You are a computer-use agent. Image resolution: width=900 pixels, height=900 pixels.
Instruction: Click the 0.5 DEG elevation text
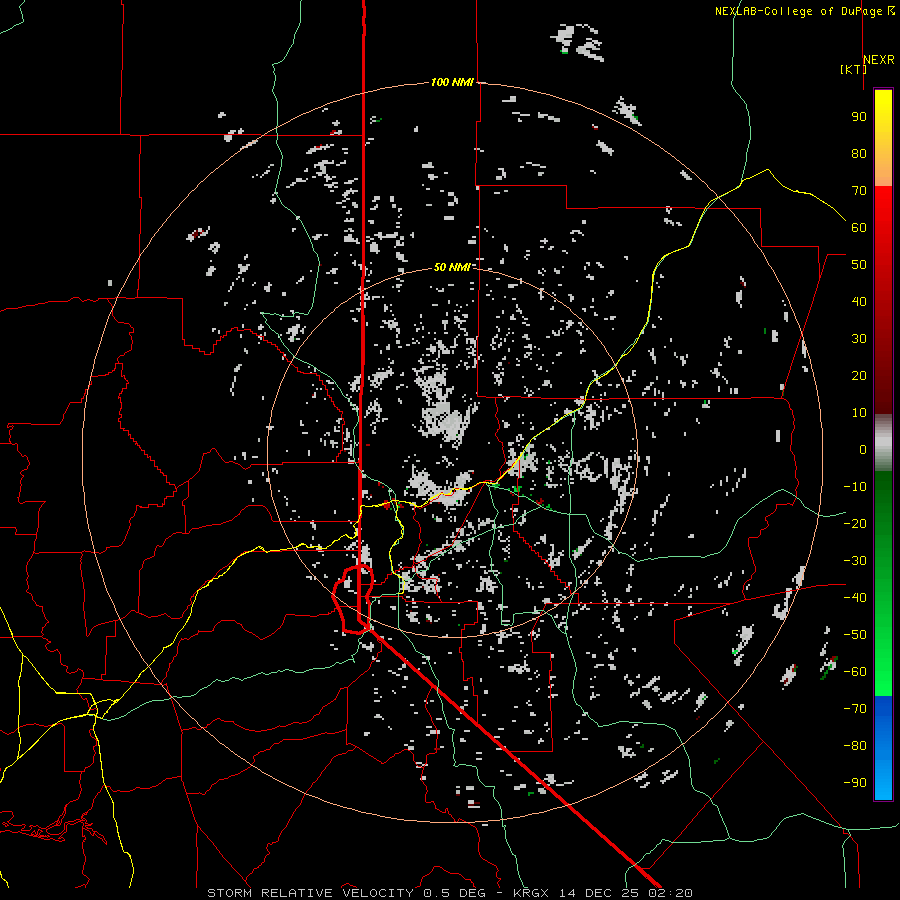point(454,893)
